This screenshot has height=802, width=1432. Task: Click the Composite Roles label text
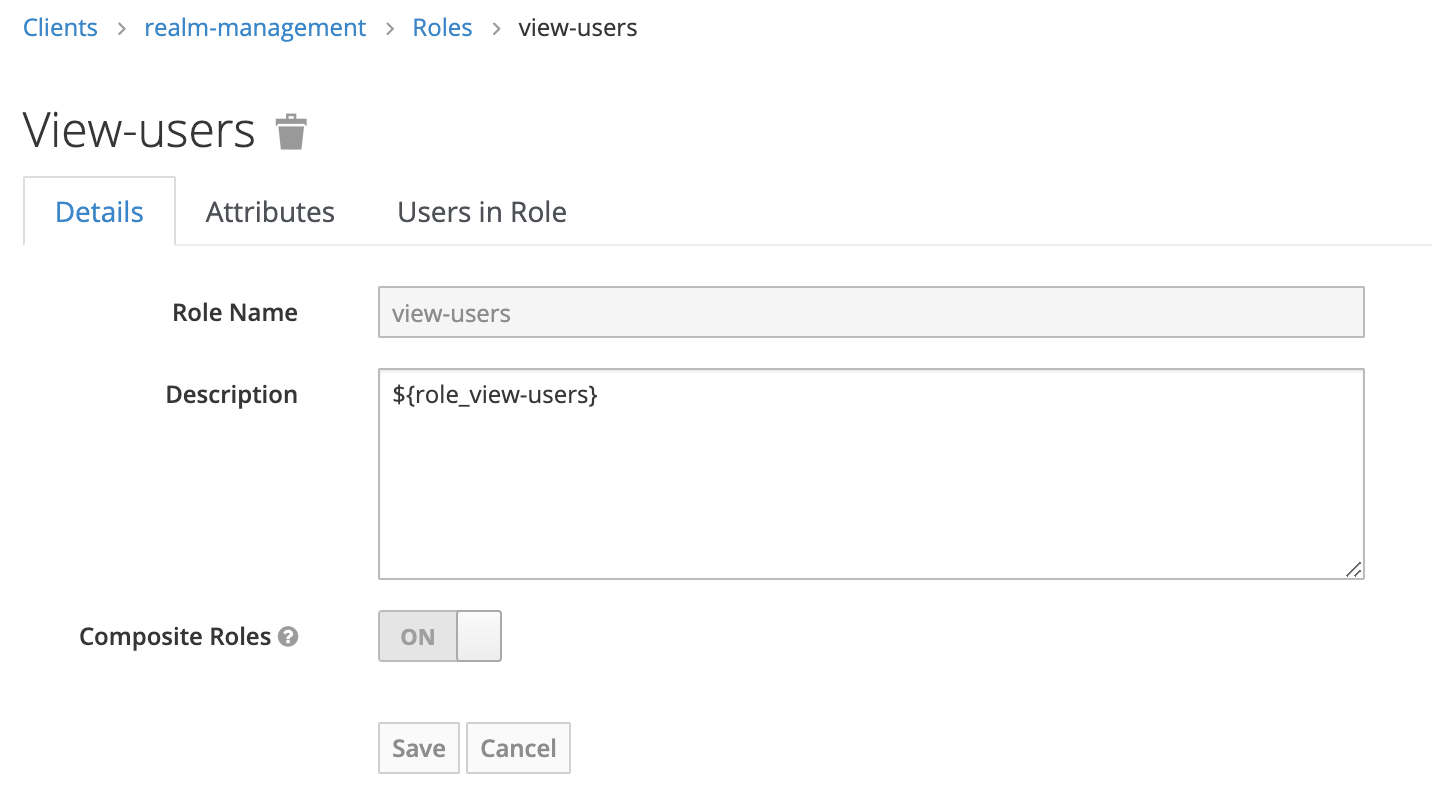coord(175,637)
